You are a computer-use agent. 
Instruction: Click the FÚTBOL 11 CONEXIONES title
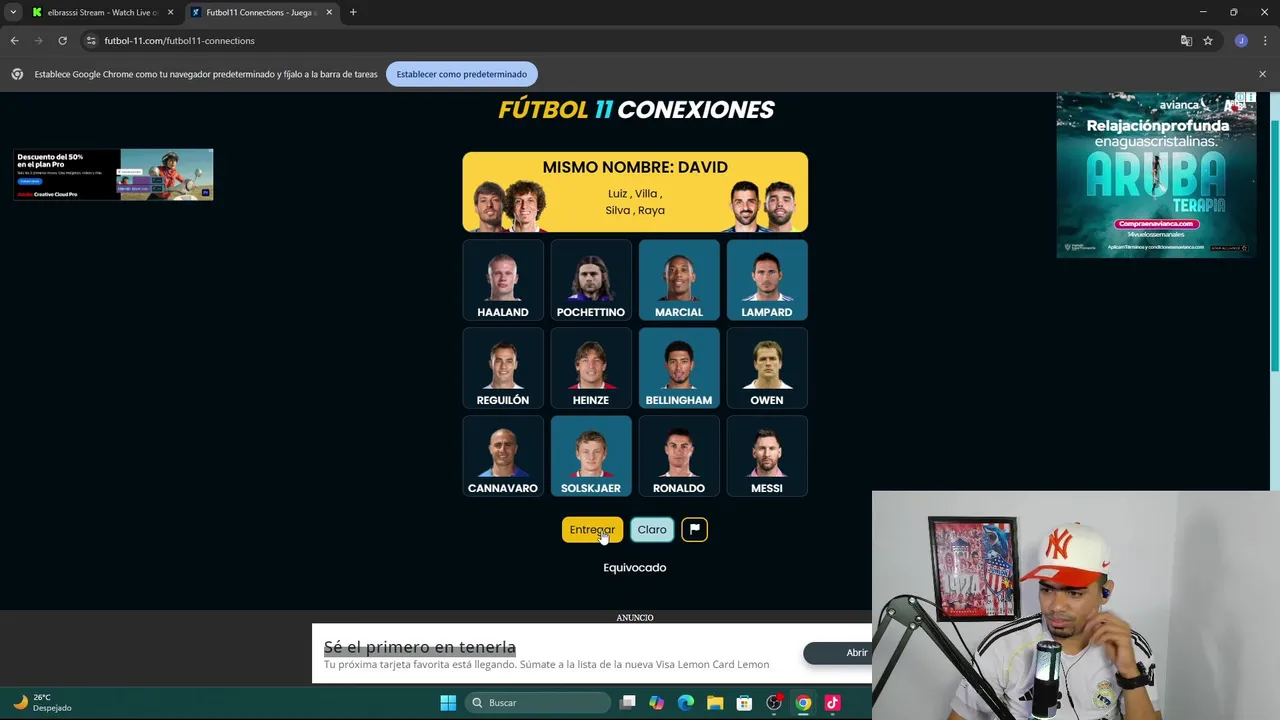click(x=636, y=110)
